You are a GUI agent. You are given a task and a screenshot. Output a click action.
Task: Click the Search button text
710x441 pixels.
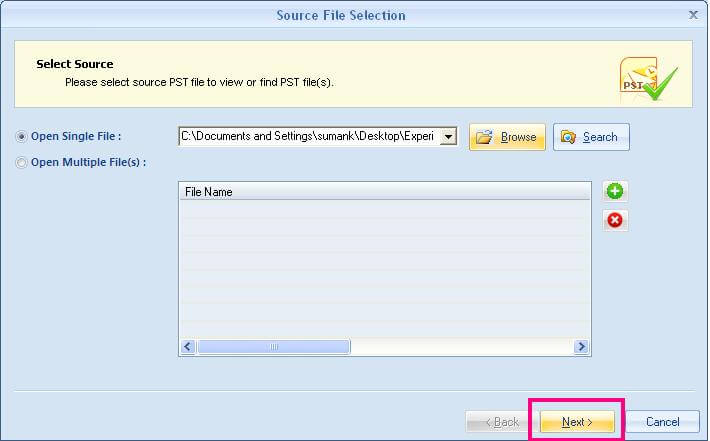tap(600, 137)
